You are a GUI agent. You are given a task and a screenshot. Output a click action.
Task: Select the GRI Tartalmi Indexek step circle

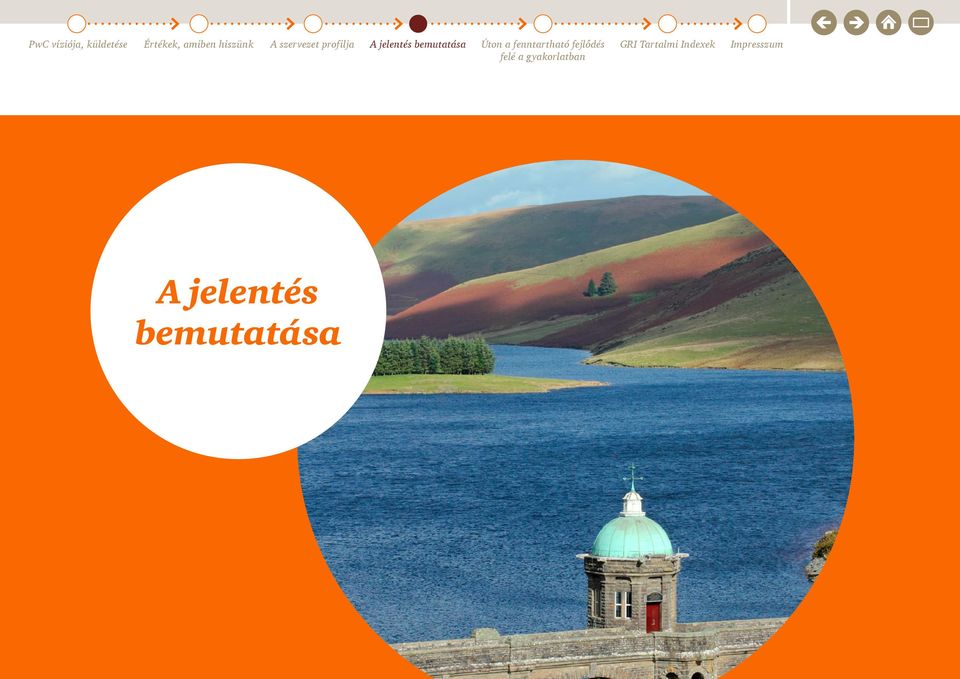(667, 24)
